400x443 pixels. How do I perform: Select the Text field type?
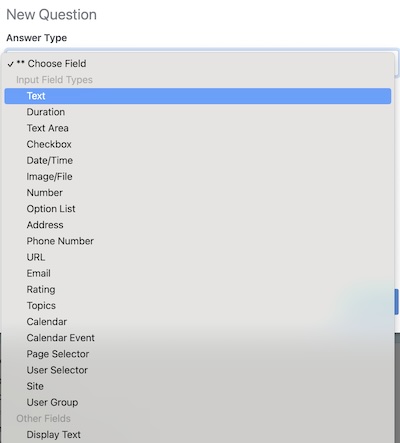pyautogui.click(x=198, y=96)
